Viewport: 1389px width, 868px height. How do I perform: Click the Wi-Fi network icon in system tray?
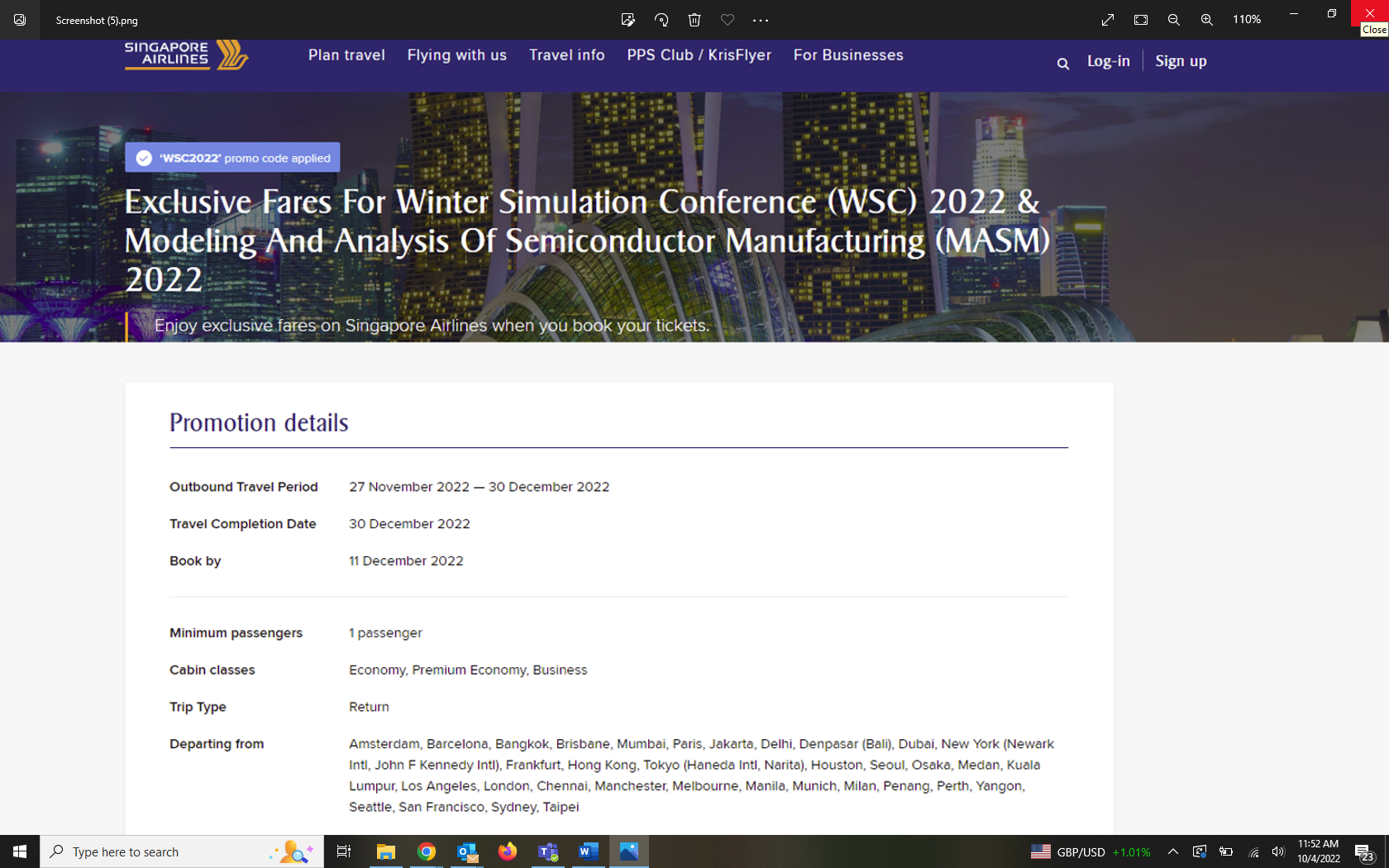[1253, 851]
